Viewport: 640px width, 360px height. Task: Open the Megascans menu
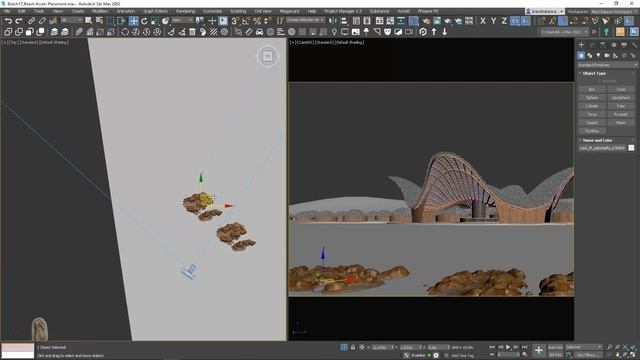click(x=289, y=11)
